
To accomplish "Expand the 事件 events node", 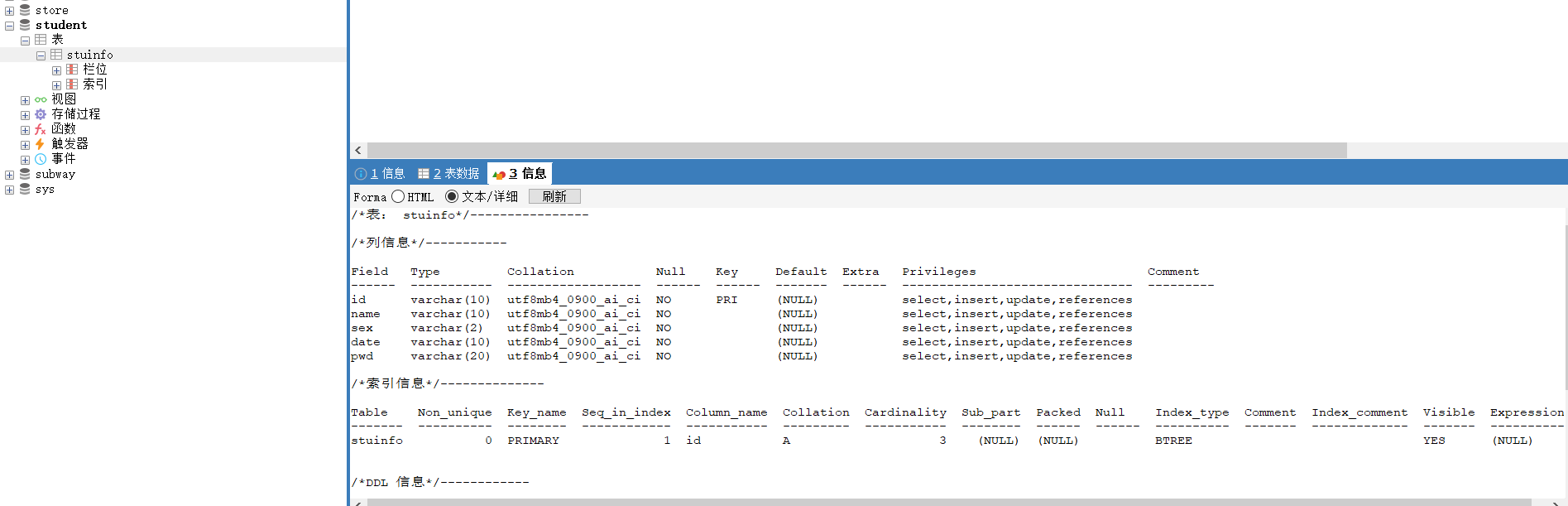I will coord(25,160).
